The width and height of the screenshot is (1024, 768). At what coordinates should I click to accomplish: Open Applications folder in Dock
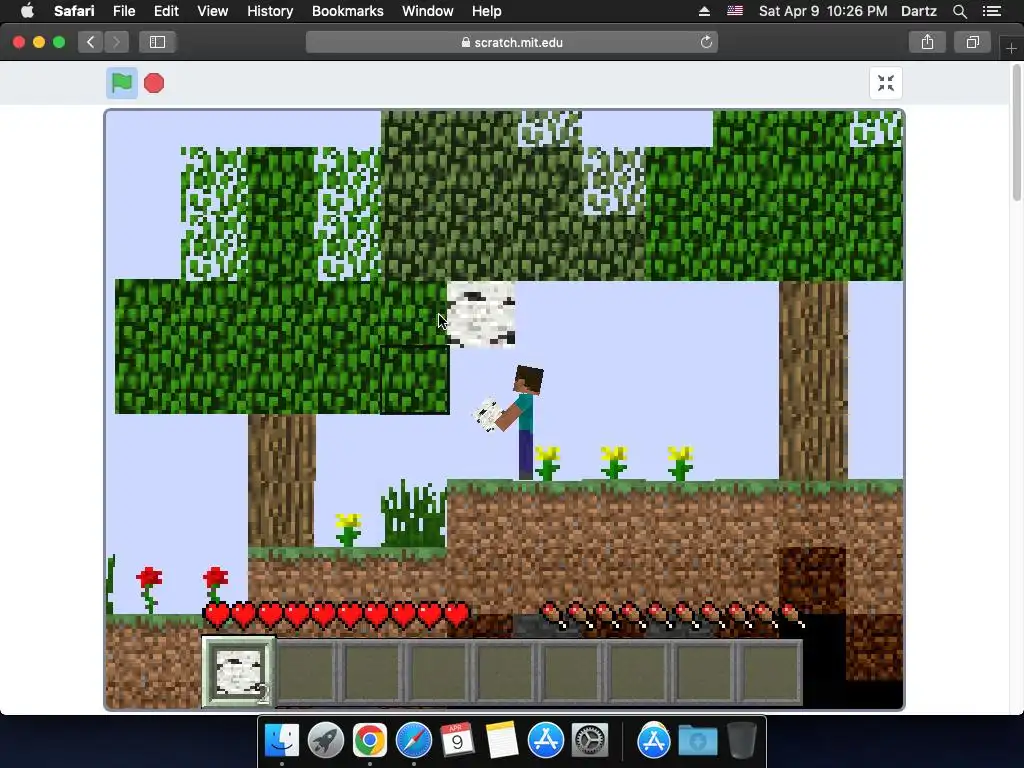tap(654, 740)
